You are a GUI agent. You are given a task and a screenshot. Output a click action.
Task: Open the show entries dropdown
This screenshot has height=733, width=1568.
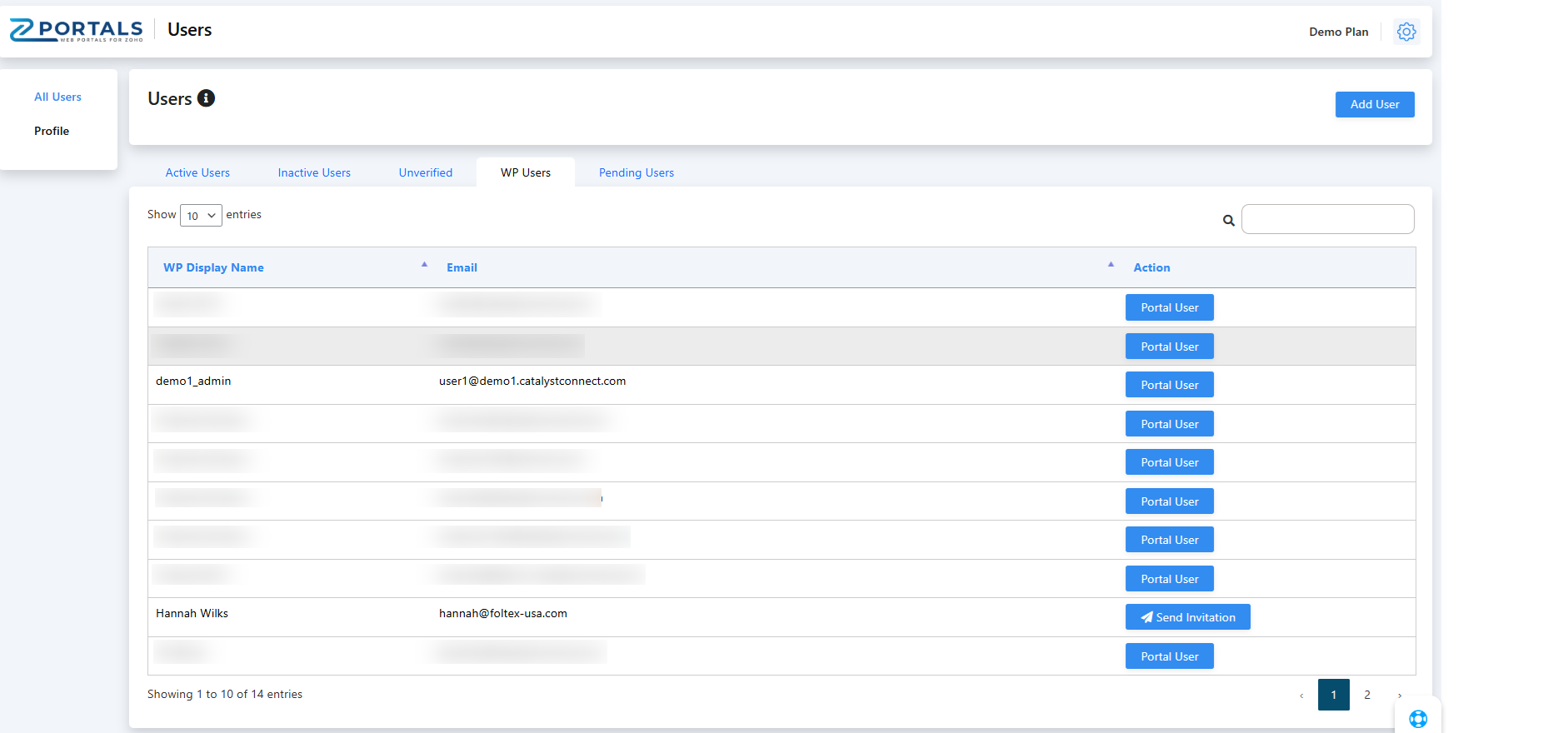point(201,216)
